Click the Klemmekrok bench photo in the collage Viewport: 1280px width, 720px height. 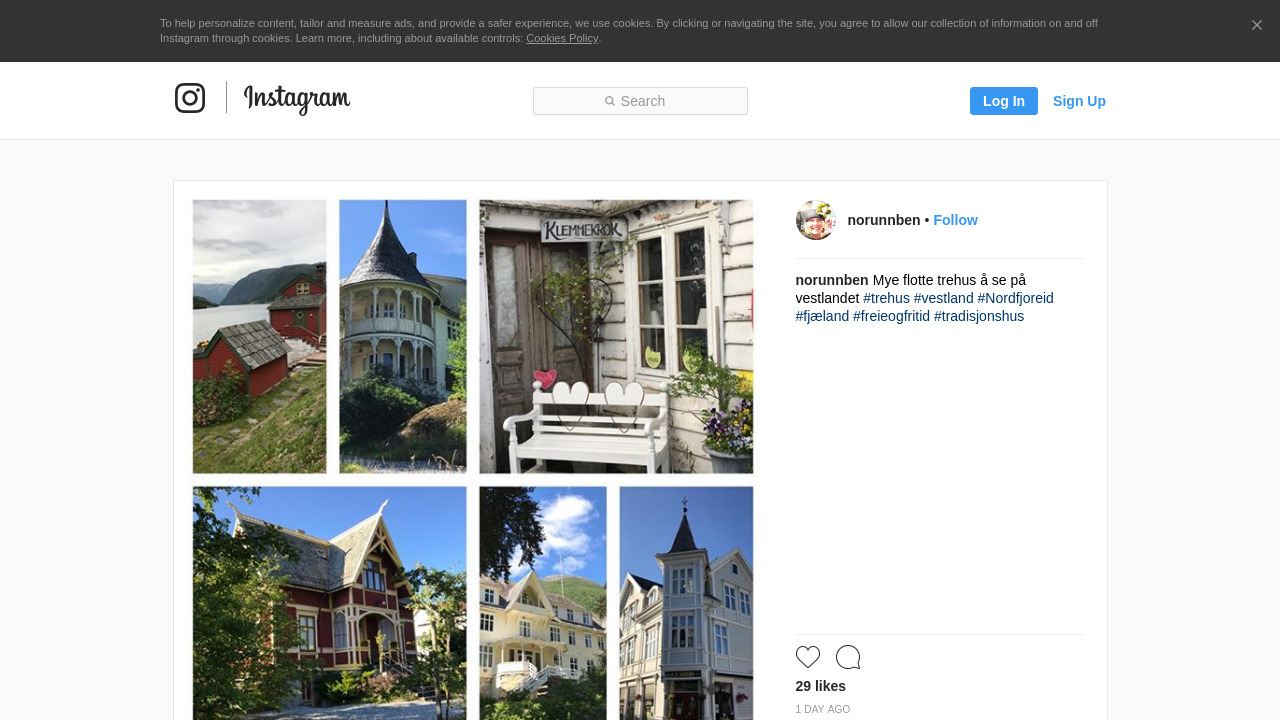point(616,336)
